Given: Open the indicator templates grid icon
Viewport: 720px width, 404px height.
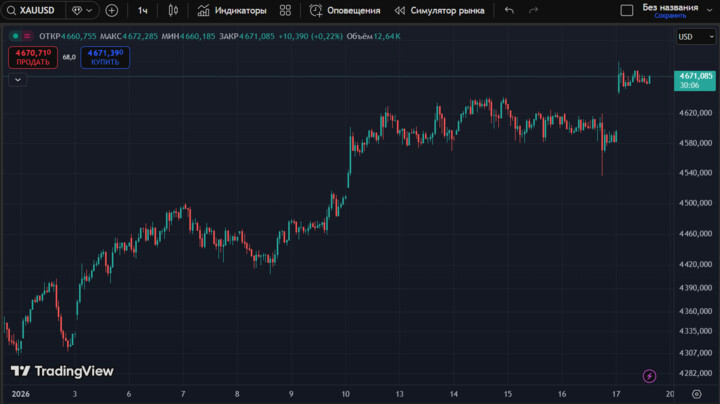Looking at the screenshot, I should pyautogui.click(x=286, y=10).
